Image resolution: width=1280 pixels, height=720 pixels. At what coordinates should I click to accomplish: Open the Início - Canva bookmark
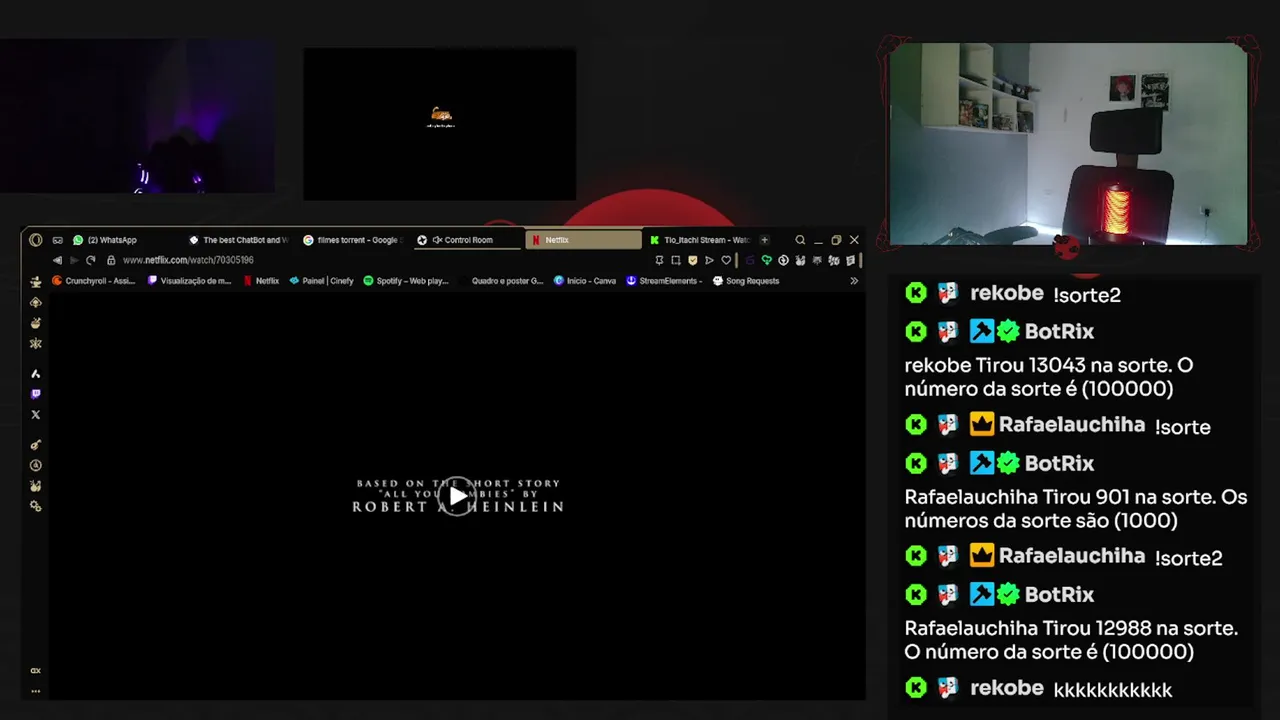coord(585,281)
